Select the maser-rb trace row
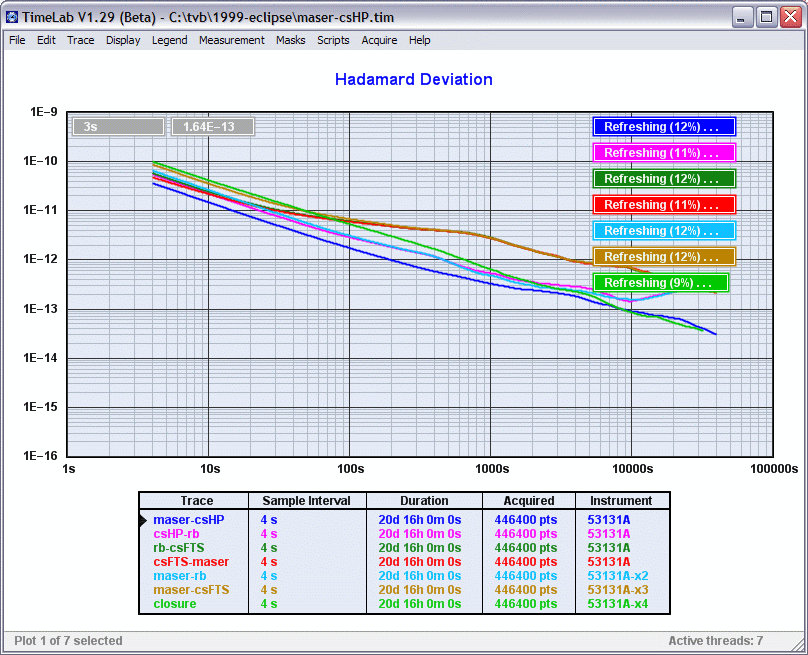This screenshot has width=808, height=655. [x=404, y=576]
